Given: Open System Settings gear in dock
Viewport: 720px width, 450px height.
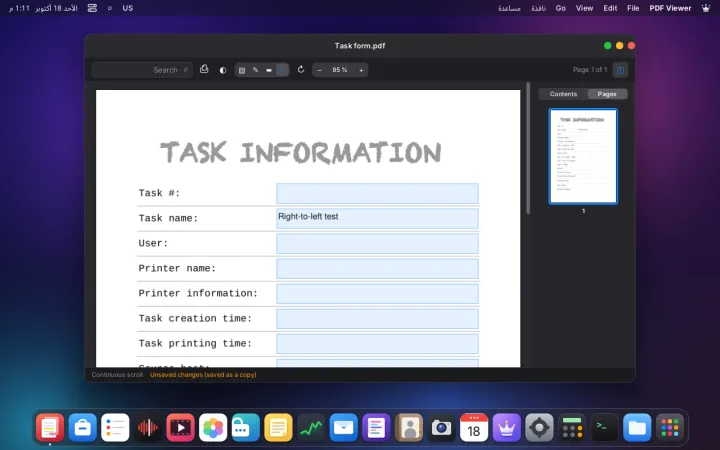Looking at the screenshot, I should [x=539, y=428].
